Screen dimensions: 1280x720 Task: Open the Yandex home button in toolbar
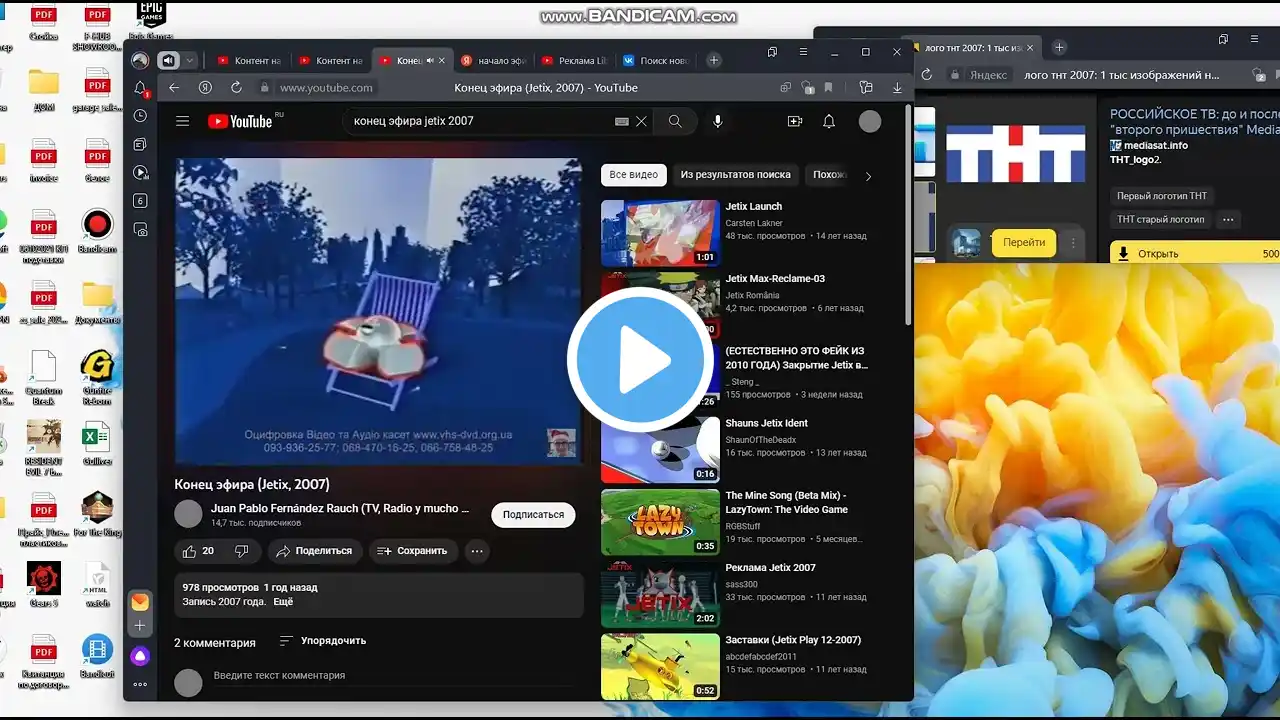[x=205, y=88]
